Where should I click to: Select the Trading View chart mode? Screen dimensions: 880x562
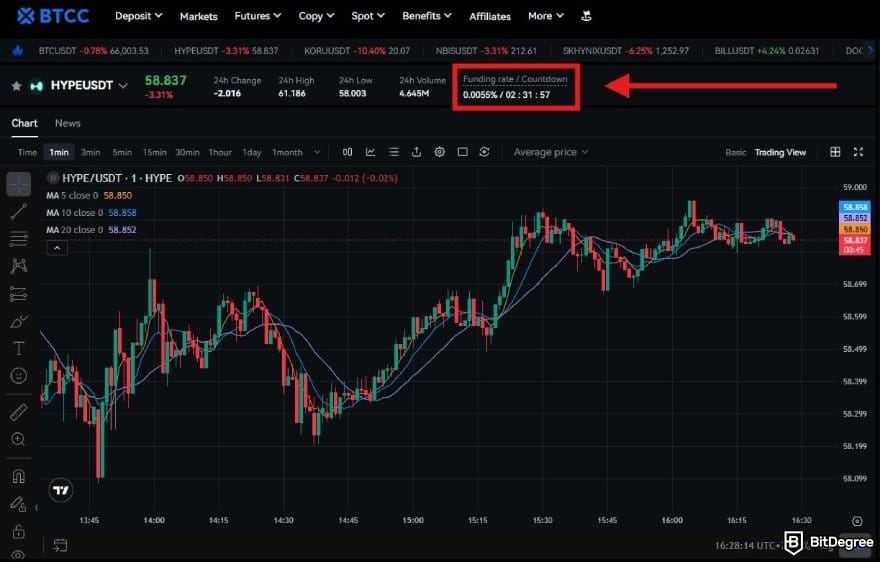pos(780,152)
